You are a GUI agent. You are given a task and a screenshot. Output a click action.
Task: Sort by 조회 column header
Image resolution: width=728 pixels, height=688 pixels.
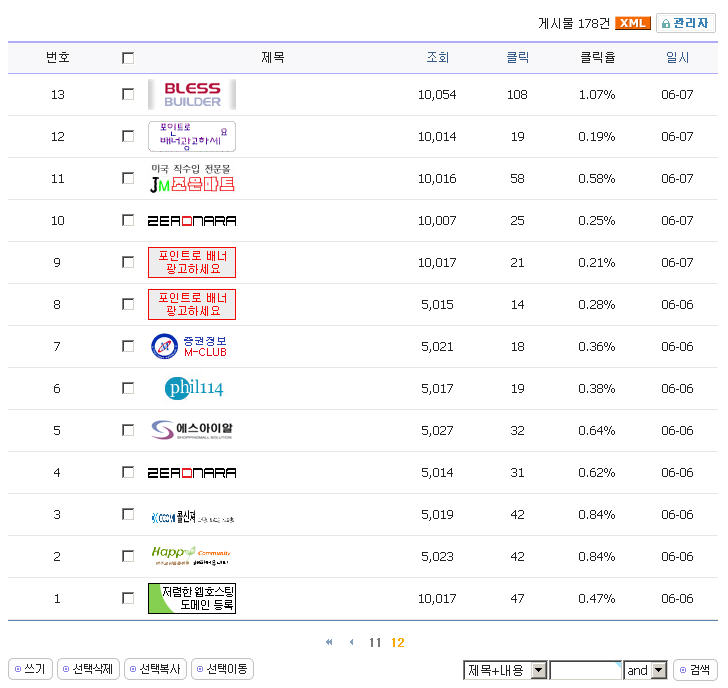coord(438,58)
